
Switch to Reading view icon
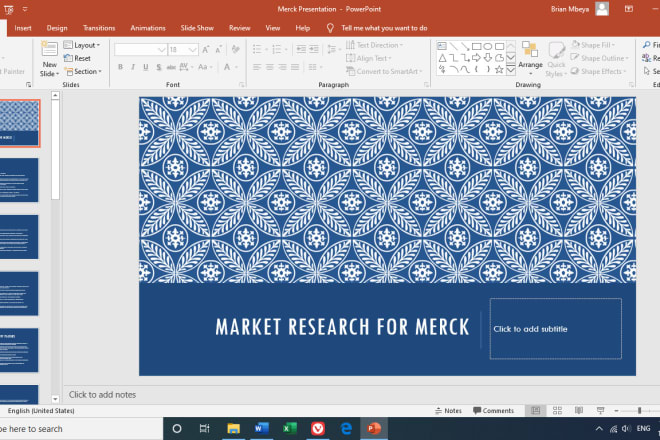tap(579, 411)
